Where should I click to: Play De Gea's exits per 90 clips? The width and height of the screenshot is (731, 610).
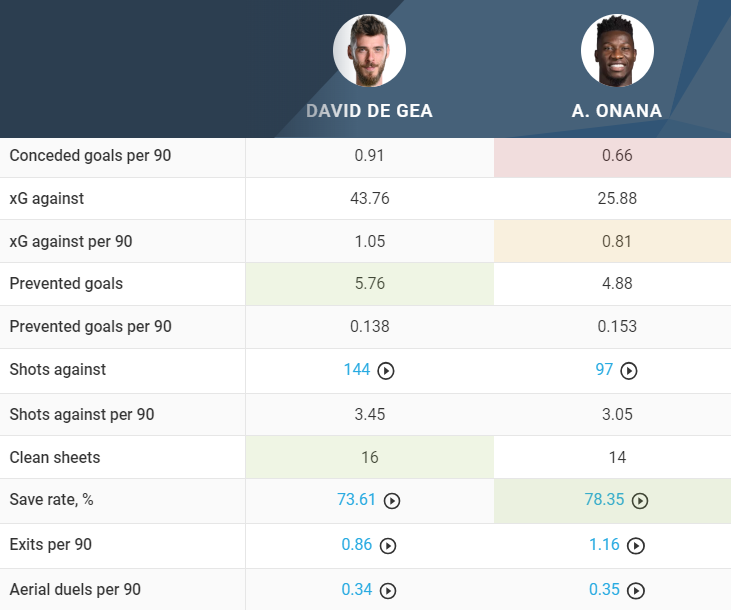[388, 546]
